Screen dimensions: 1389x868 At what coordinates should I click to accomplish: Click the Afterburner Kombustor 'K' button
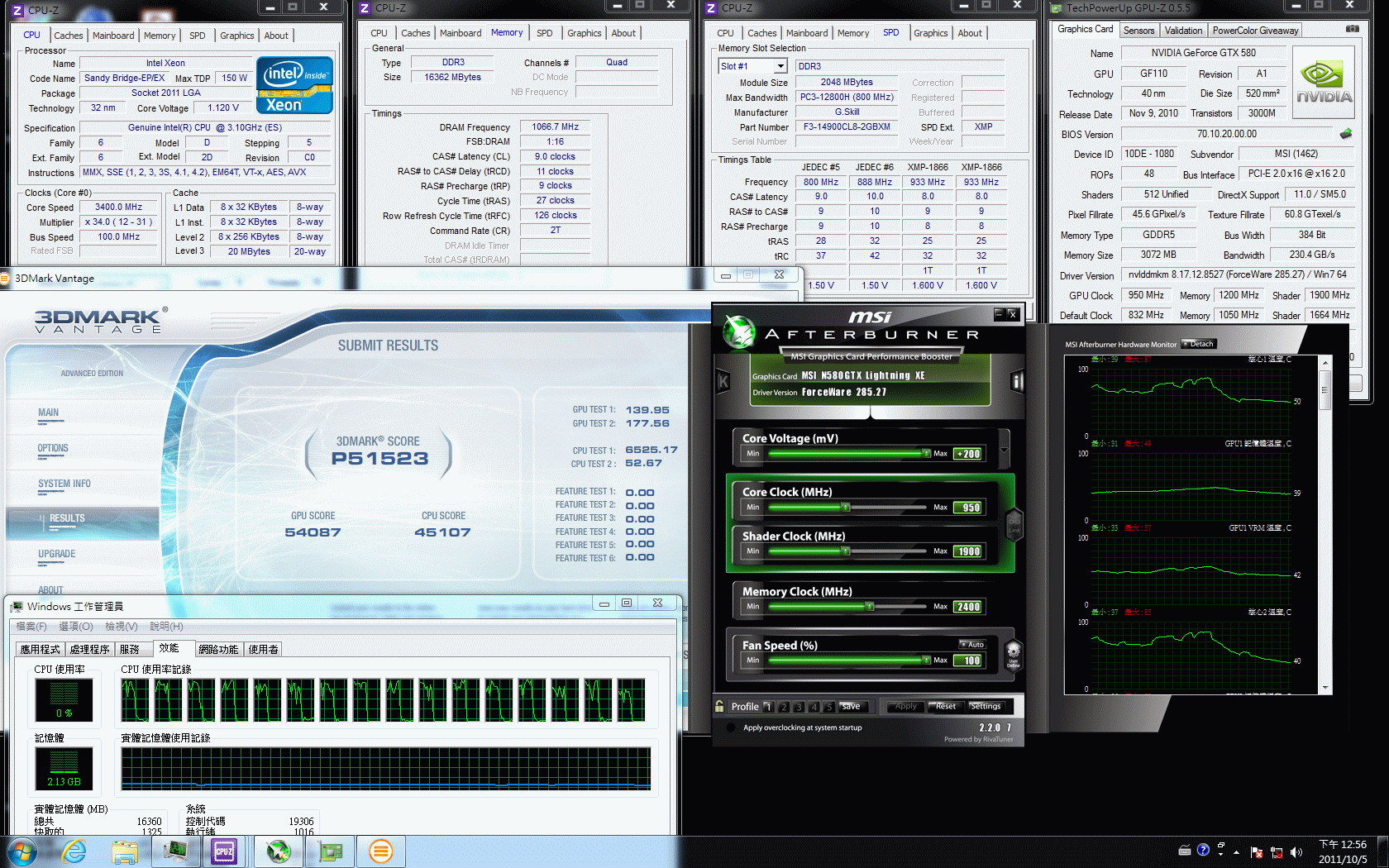tap(723, 381)
